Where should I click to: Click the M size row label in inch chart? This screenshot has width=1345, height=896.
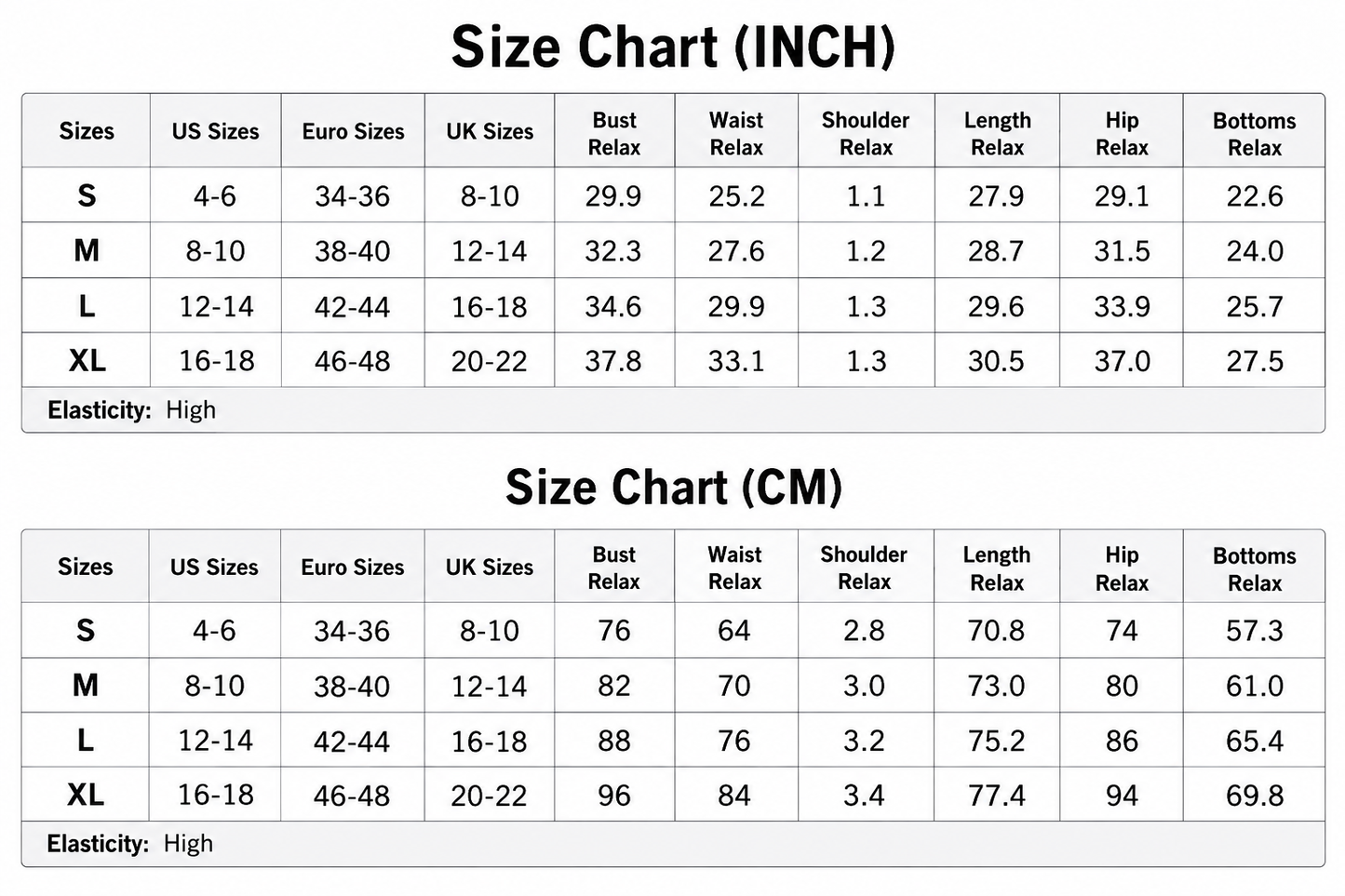(x=87, y=251)
